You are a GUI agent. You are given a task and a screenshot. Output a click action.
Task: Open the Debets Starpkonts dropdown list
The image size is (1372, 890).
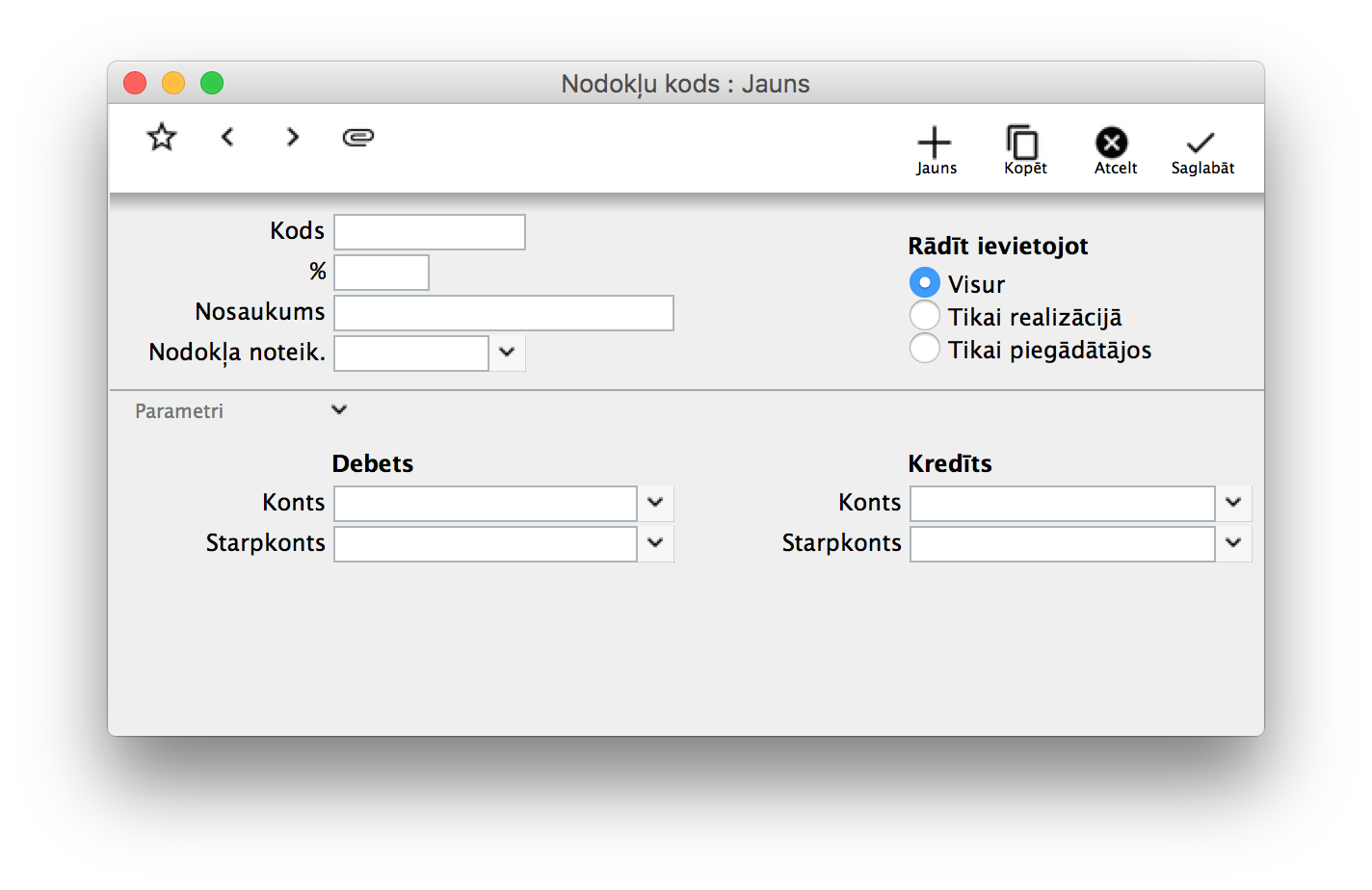(x=655, y=543)
